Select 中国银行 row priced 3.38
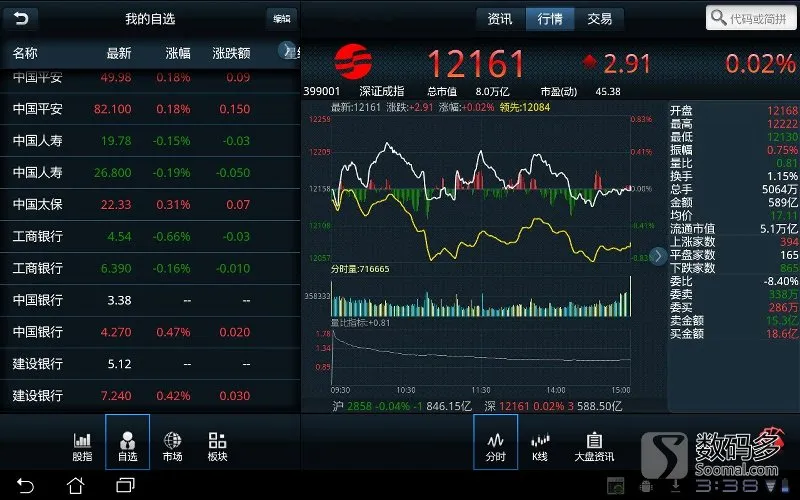 coord(150,300)
